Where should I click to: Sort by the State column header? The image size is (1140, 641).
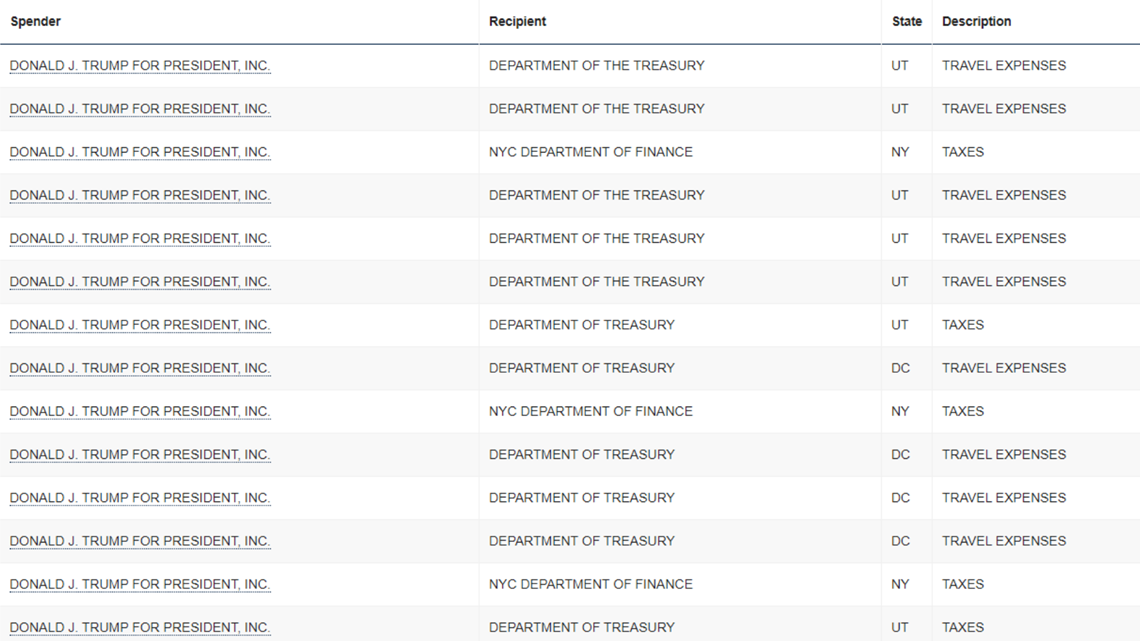tap(907, 21)
